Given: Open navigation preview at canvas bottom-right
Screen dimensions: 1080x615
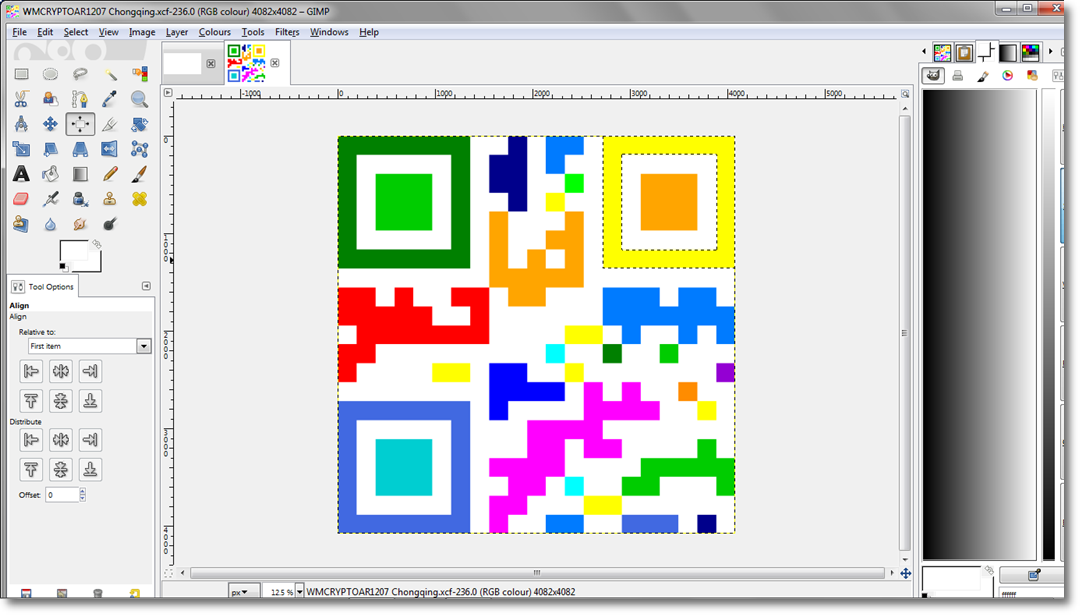Looking at the screenshot, I should click(905, 573).
